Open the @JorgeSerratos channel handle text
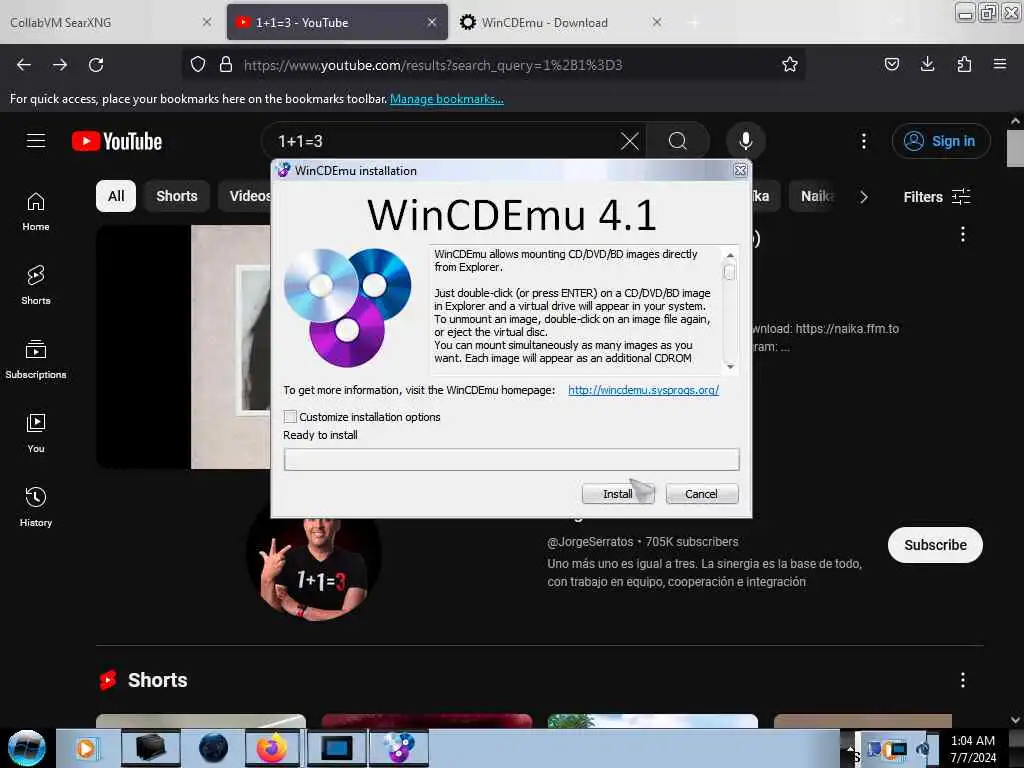 pos(590,541)
